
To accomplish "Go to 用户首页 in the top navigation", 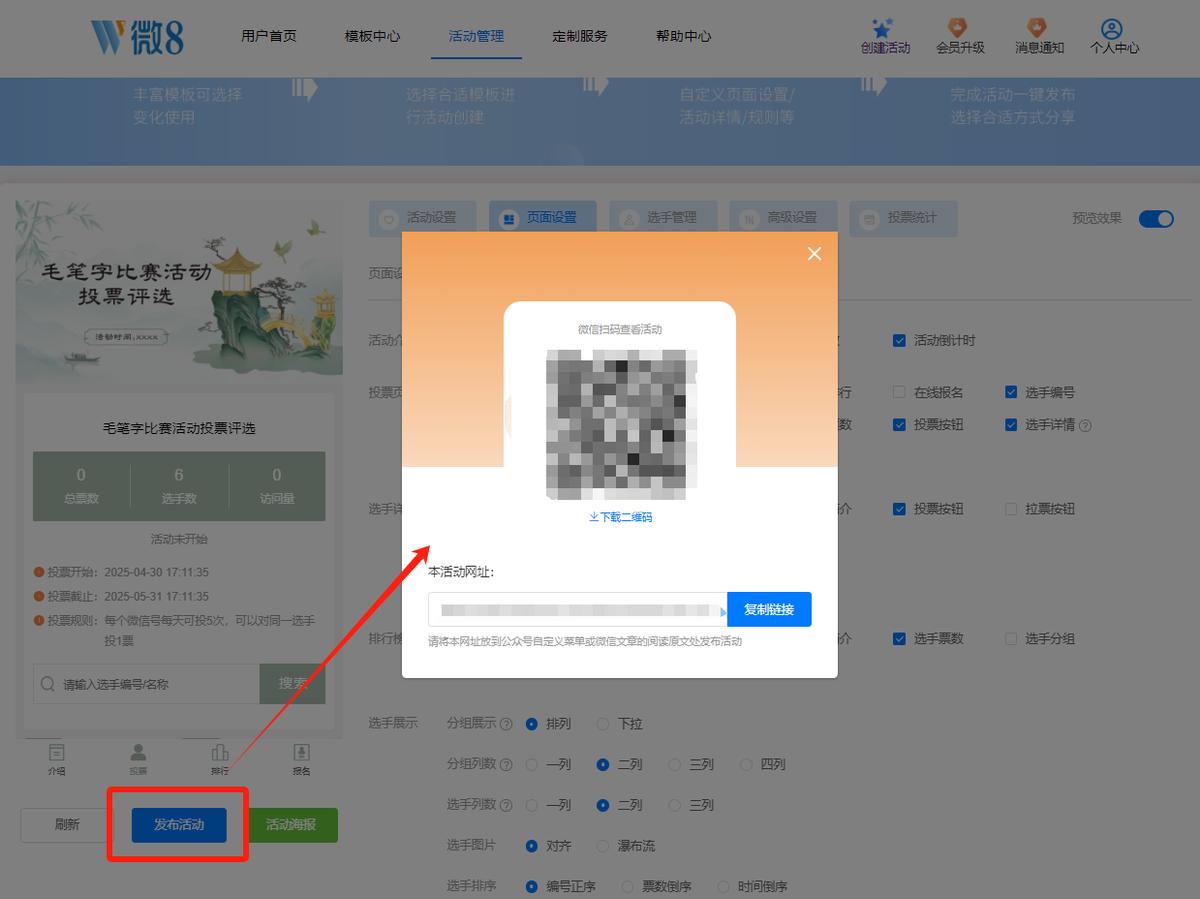I will [x=269, y=36].
